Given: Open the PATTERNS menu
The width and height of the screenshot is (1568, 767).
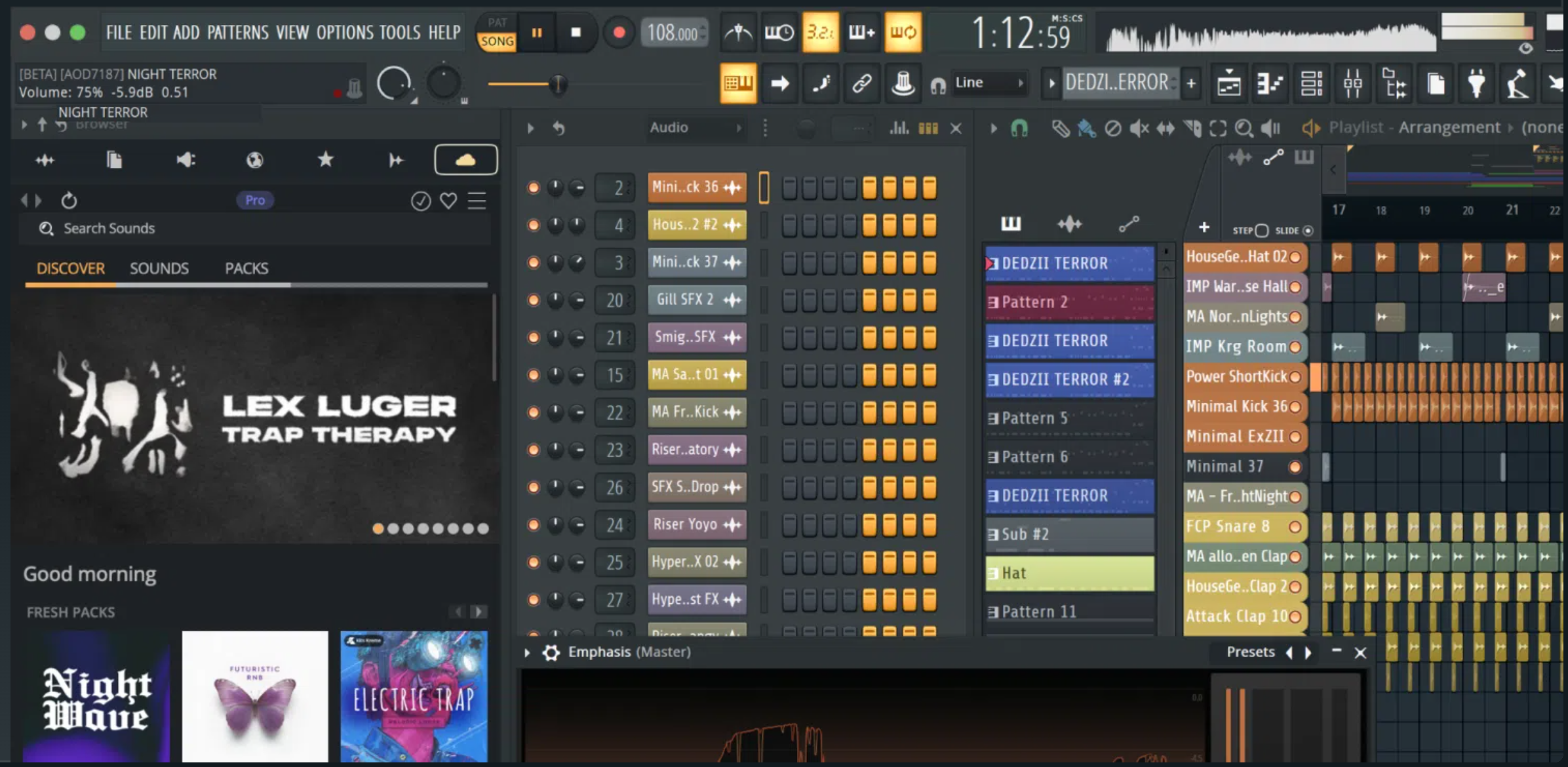Looking at the screenshot, I should pyautogui.click(x=237, y=32).
